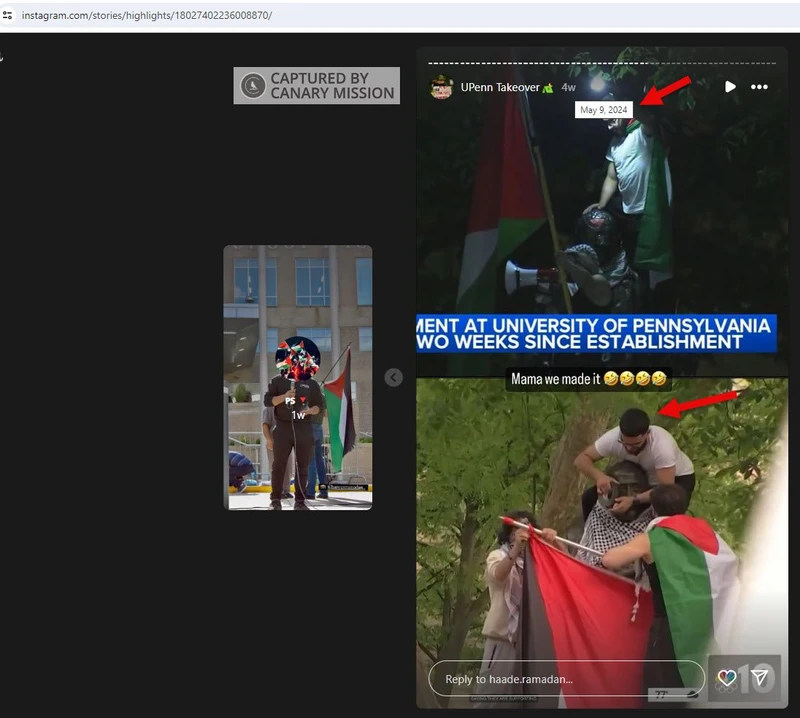Click the Canary Mission watermark logo
The image size is (800, 718).
253,86
